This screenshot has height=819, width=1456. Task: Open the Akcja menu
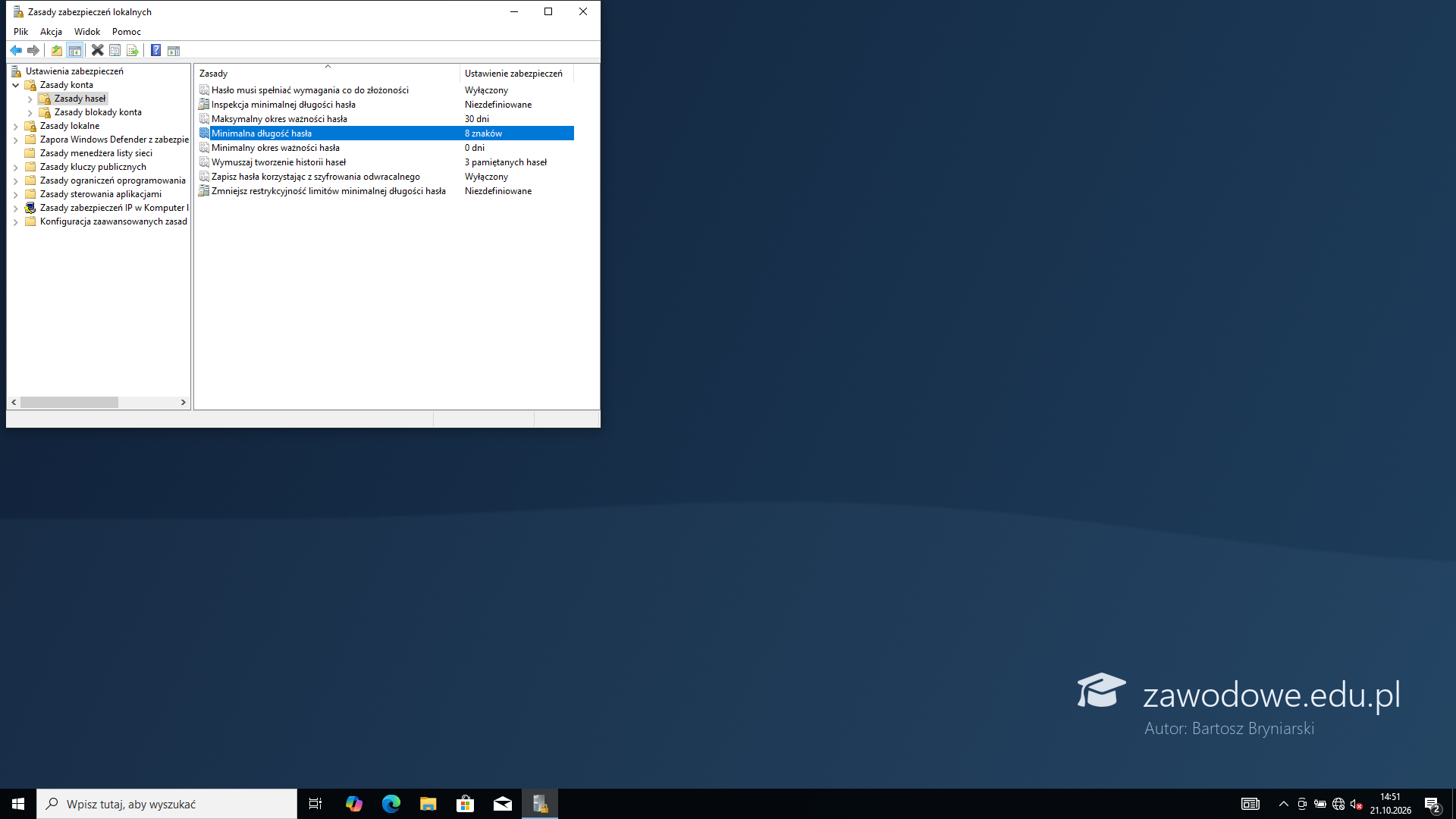click(51, 31)
